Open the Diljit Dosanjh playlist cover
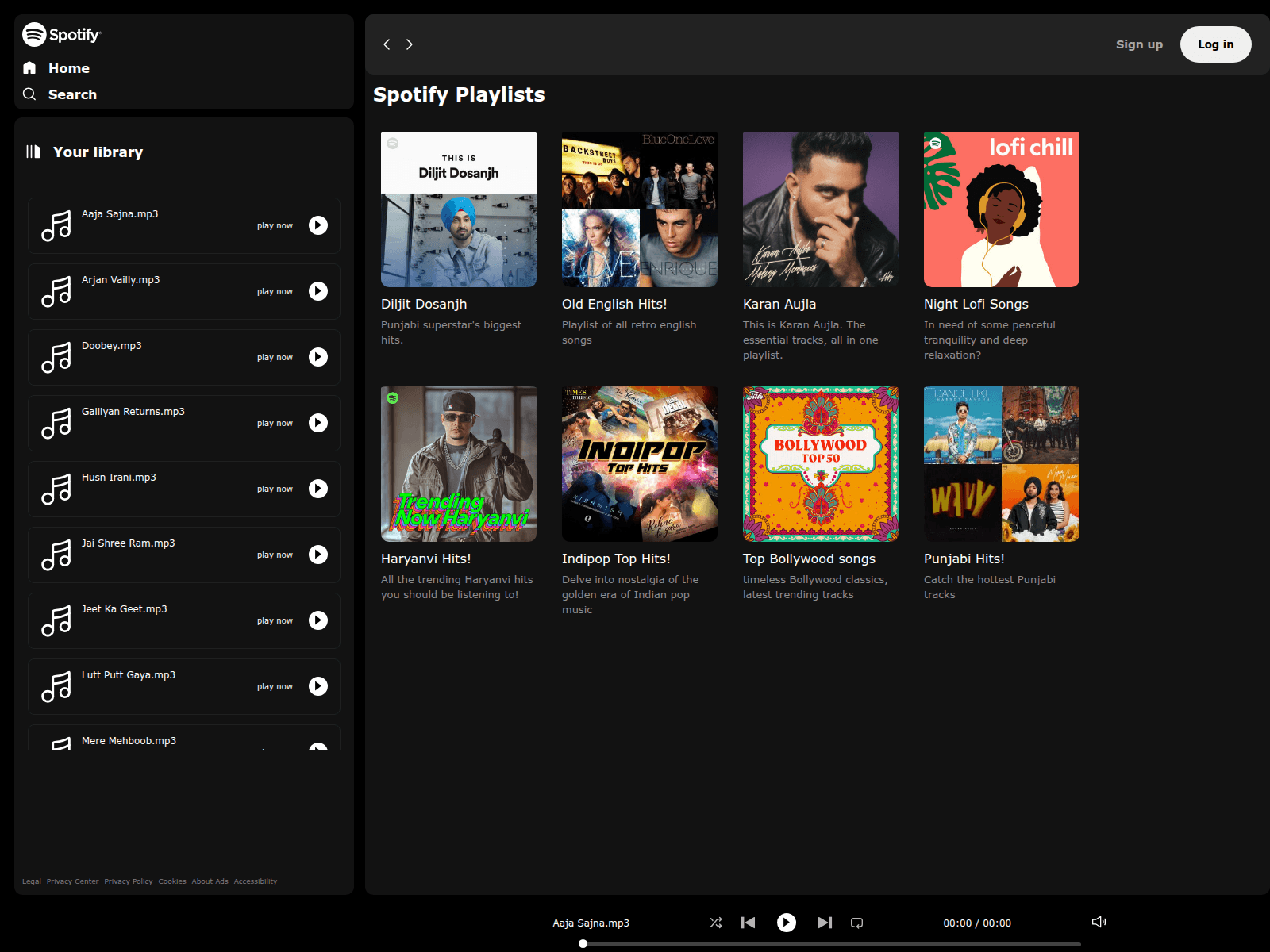This screenshot has height=952, width=1270. [x=459, y=209]
